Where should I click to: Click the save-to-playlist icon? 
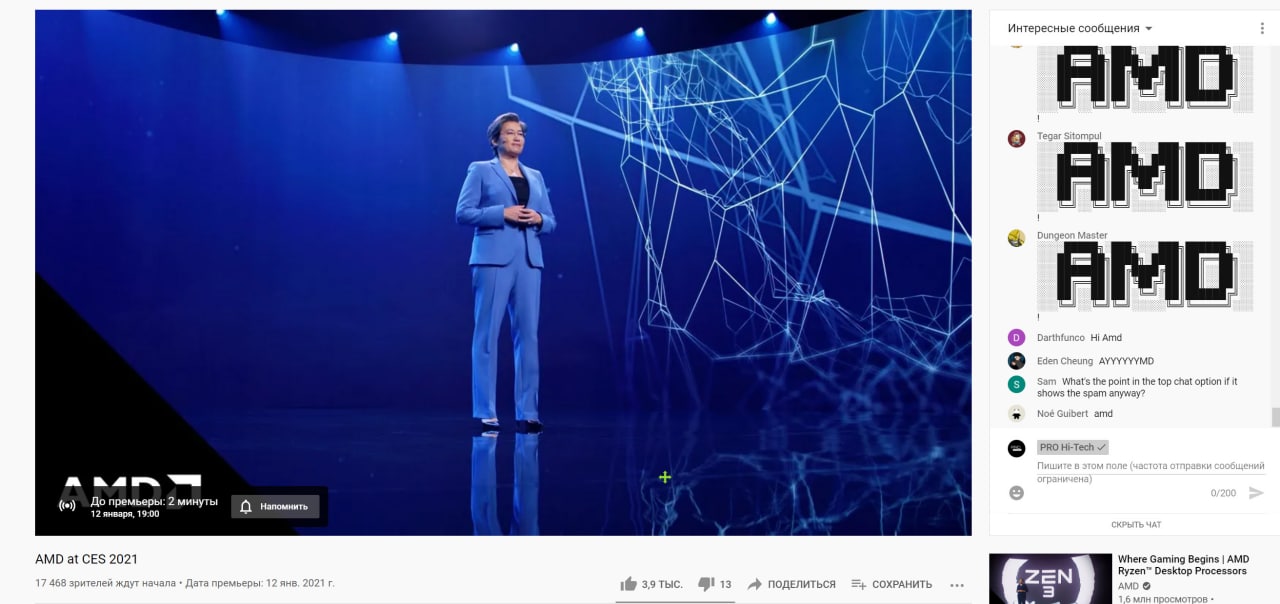point(858,584)
